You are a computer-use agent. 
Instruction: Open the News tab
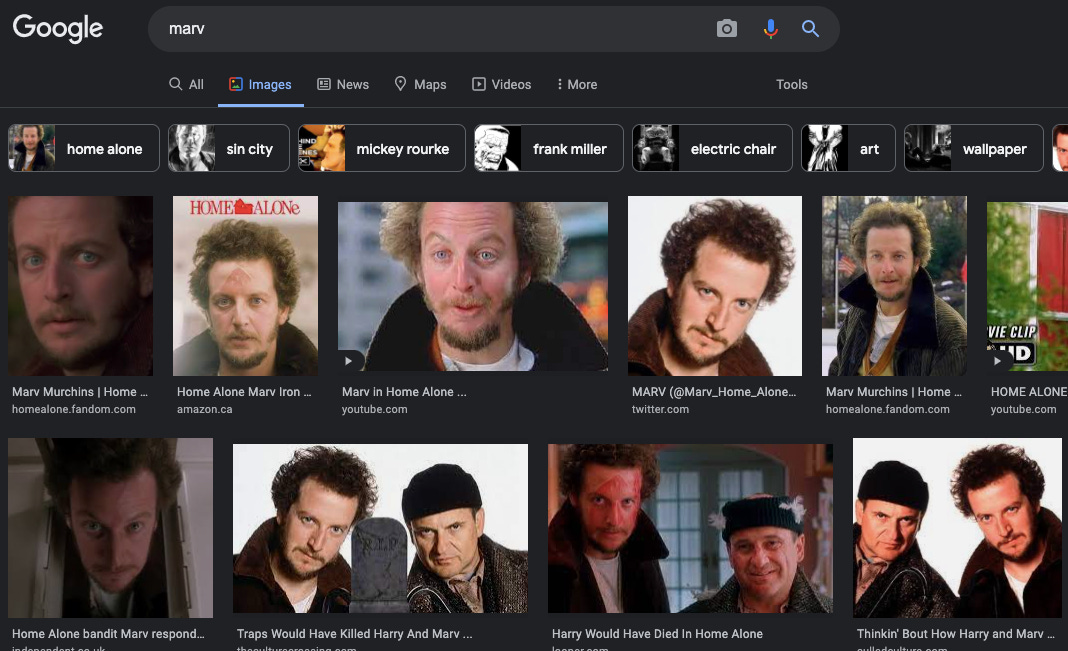[343, 84]
